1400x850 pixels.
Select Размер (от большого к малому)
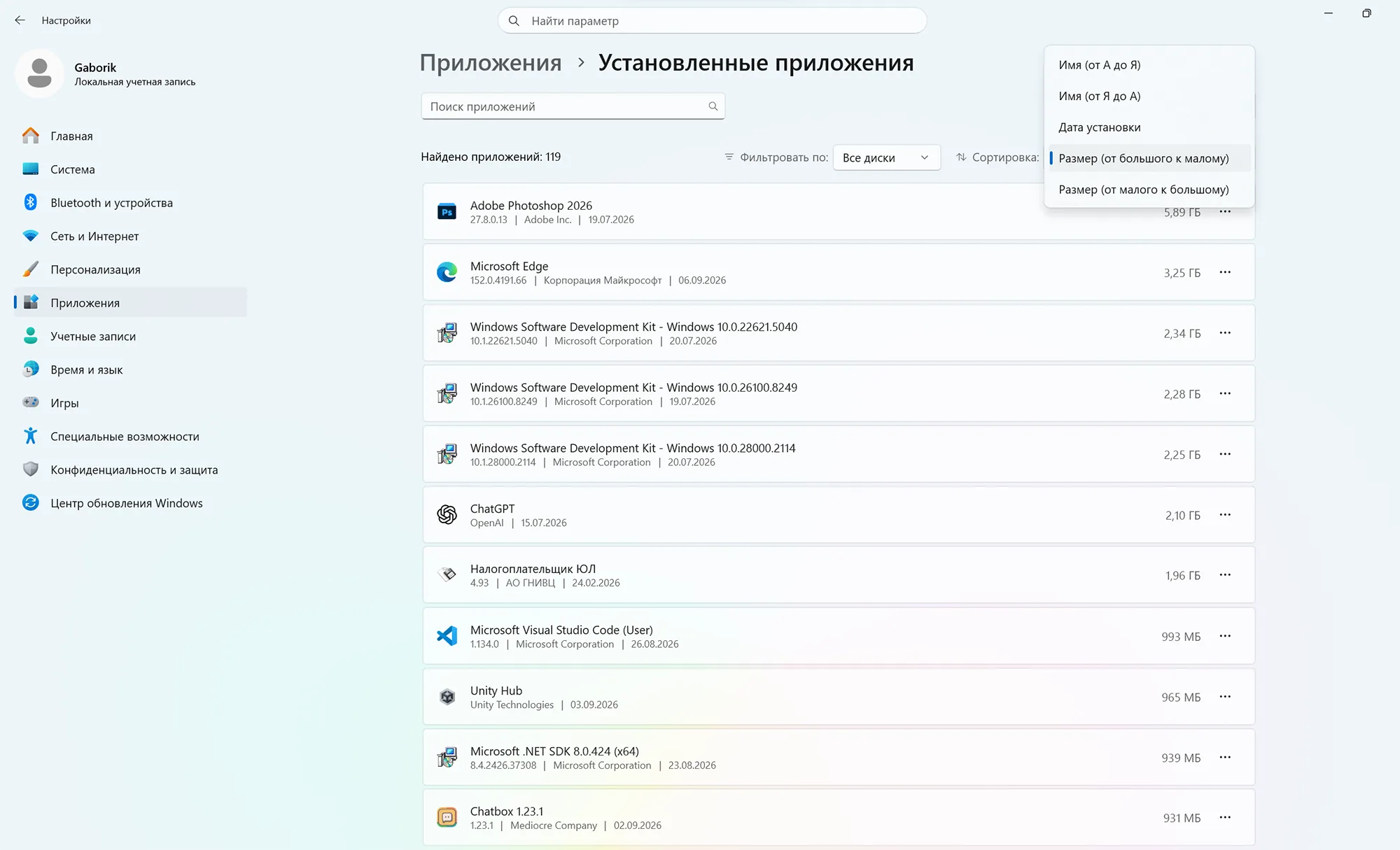(1149, 158)
